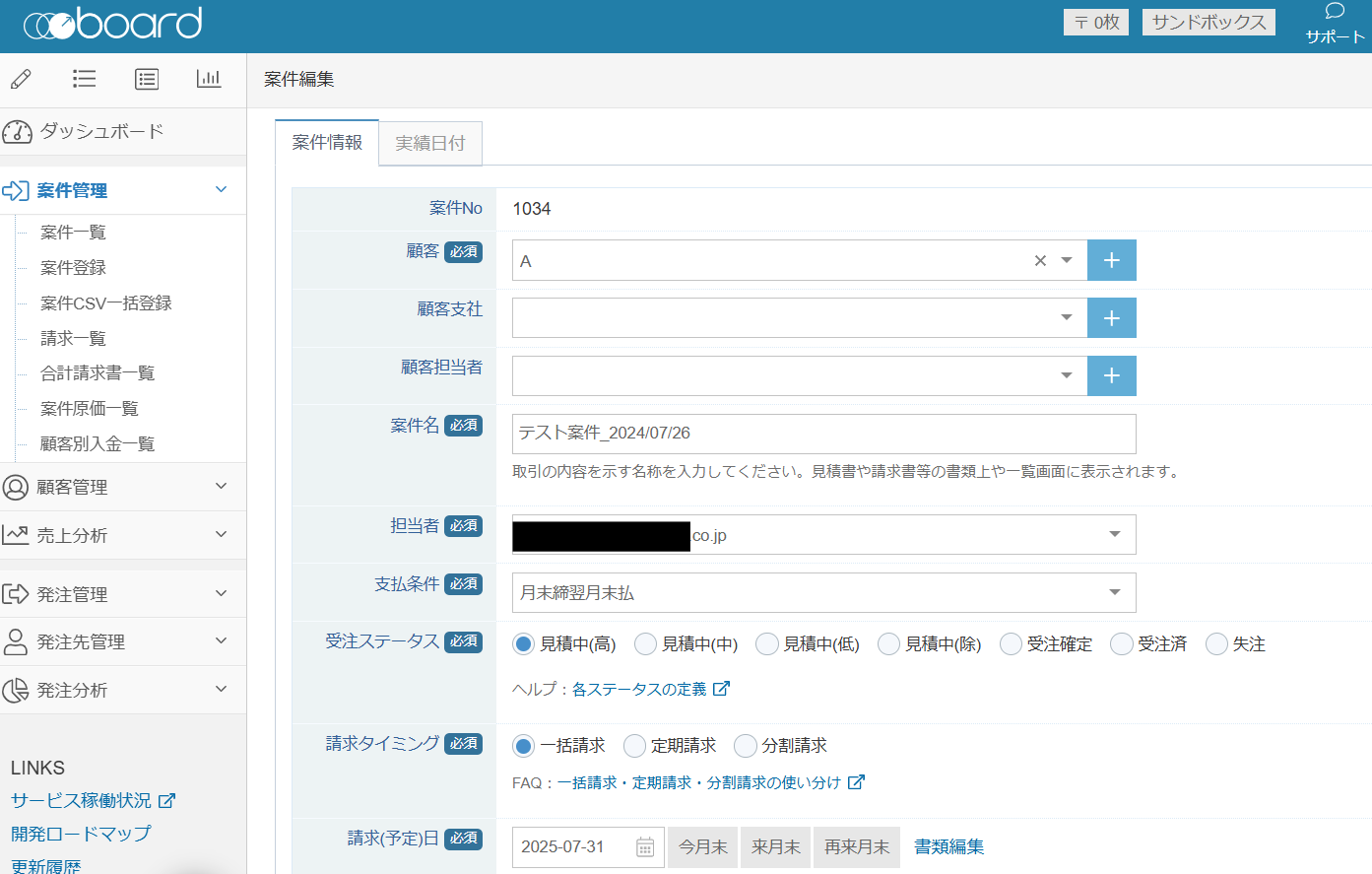Click the 来月末 date shortcut button

(x=775, y=847)
